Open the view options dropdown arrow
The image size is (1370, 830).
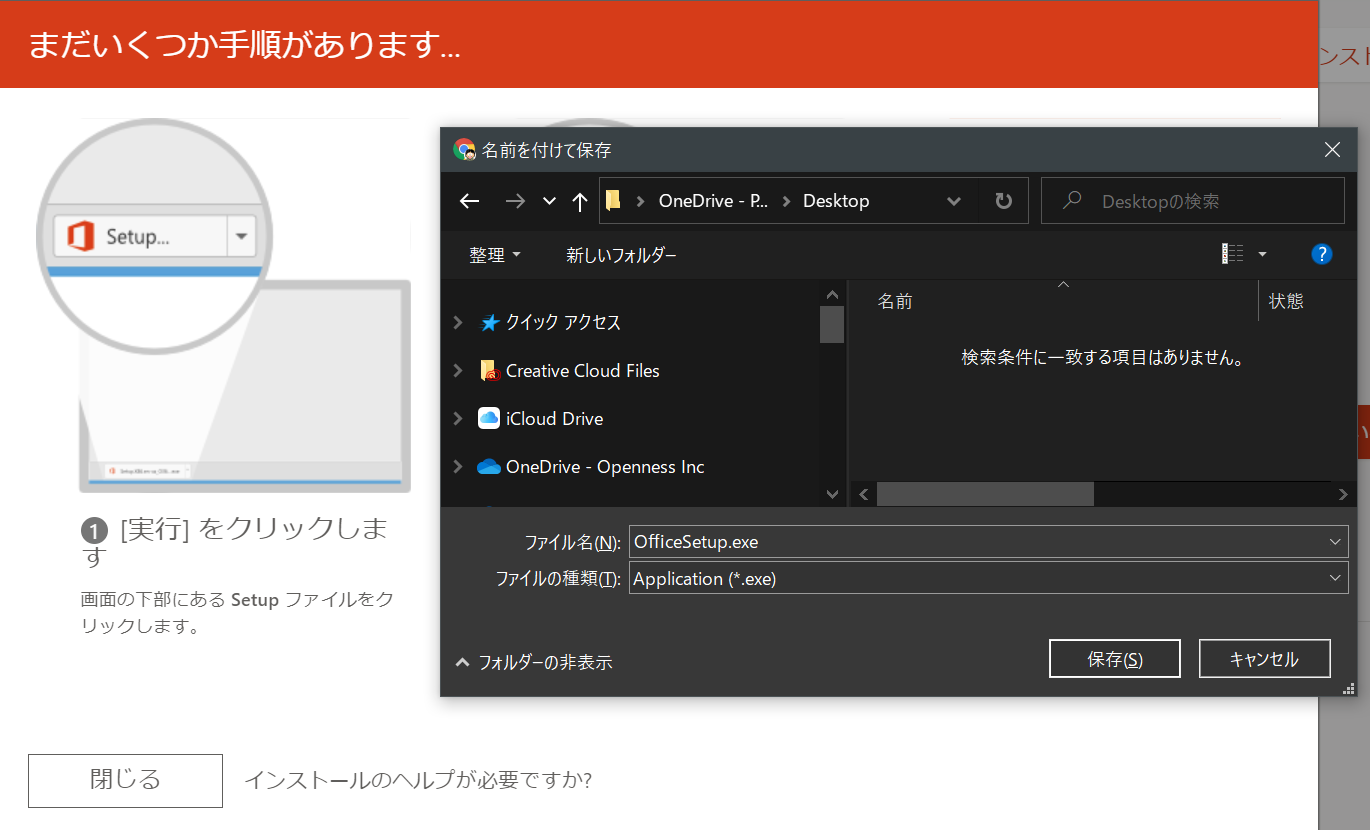click(x=1262, y=255)
